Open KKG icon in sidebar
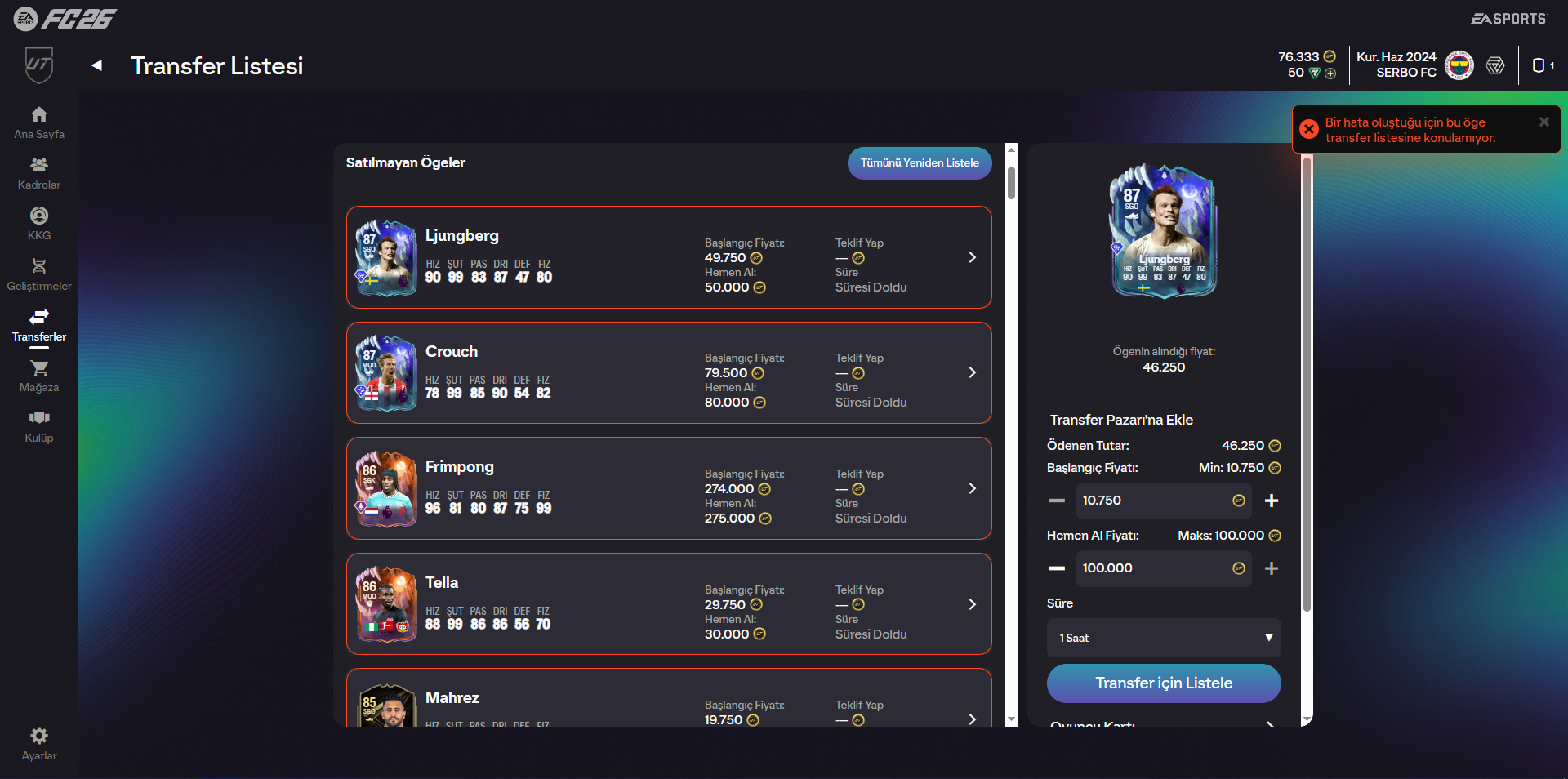The height and width of the screenshot is (779, 1568). (x=39, y=216)
